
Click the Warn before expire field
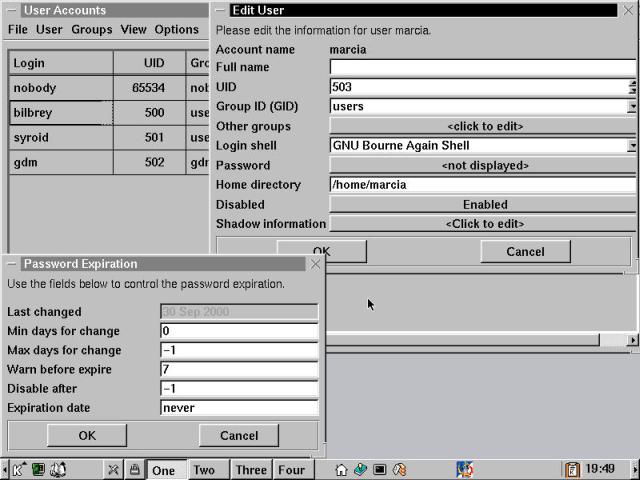pos(239,369)
